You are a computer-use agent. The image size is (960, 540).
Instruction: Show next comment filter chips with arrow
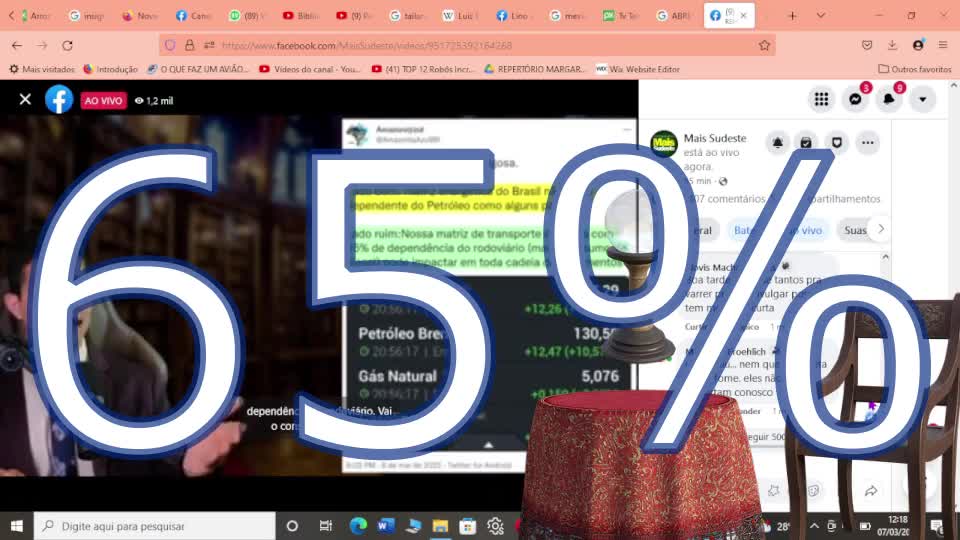click(x=880, y=229)
